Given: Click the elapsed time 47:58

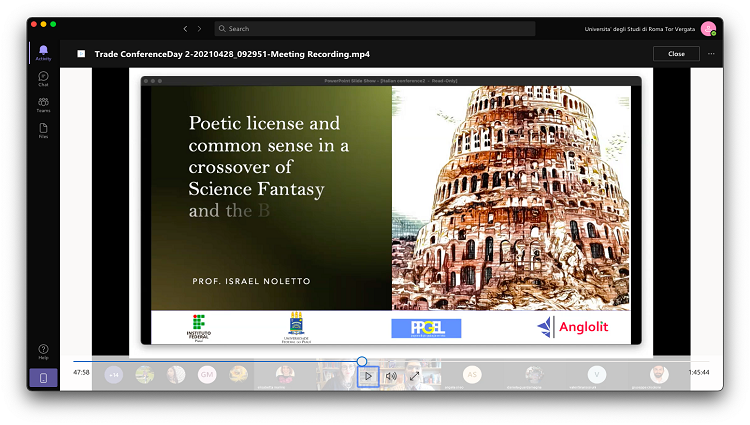Looking at the screenshot, I should click(x=81, y=372).
